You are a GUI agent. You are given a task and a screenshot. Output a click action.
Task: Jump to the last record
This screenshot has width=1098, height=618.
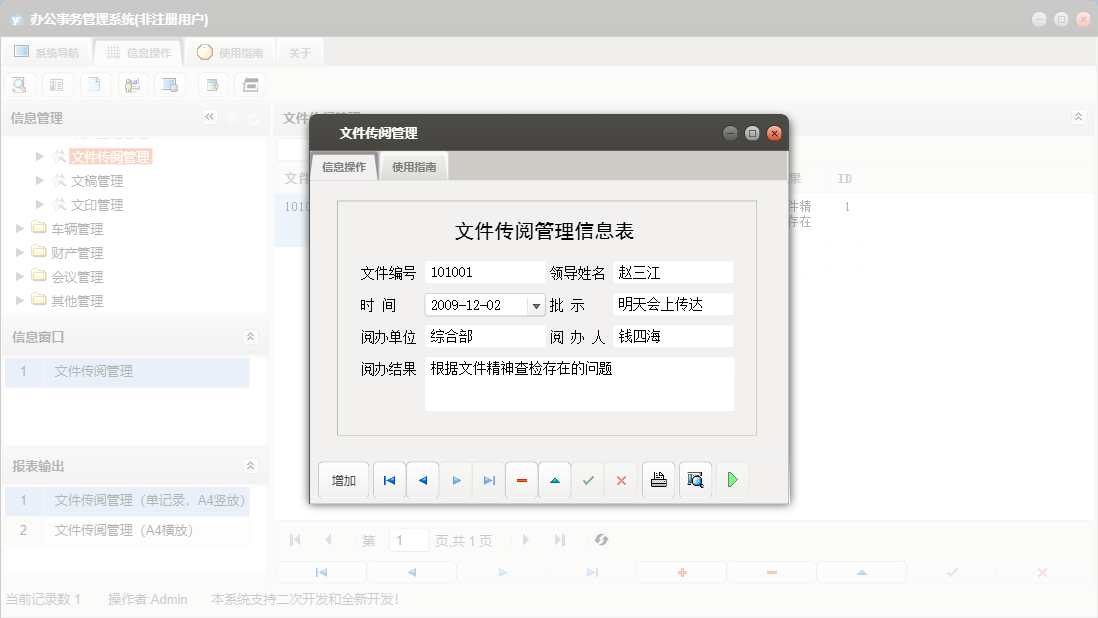coord(489,480)
